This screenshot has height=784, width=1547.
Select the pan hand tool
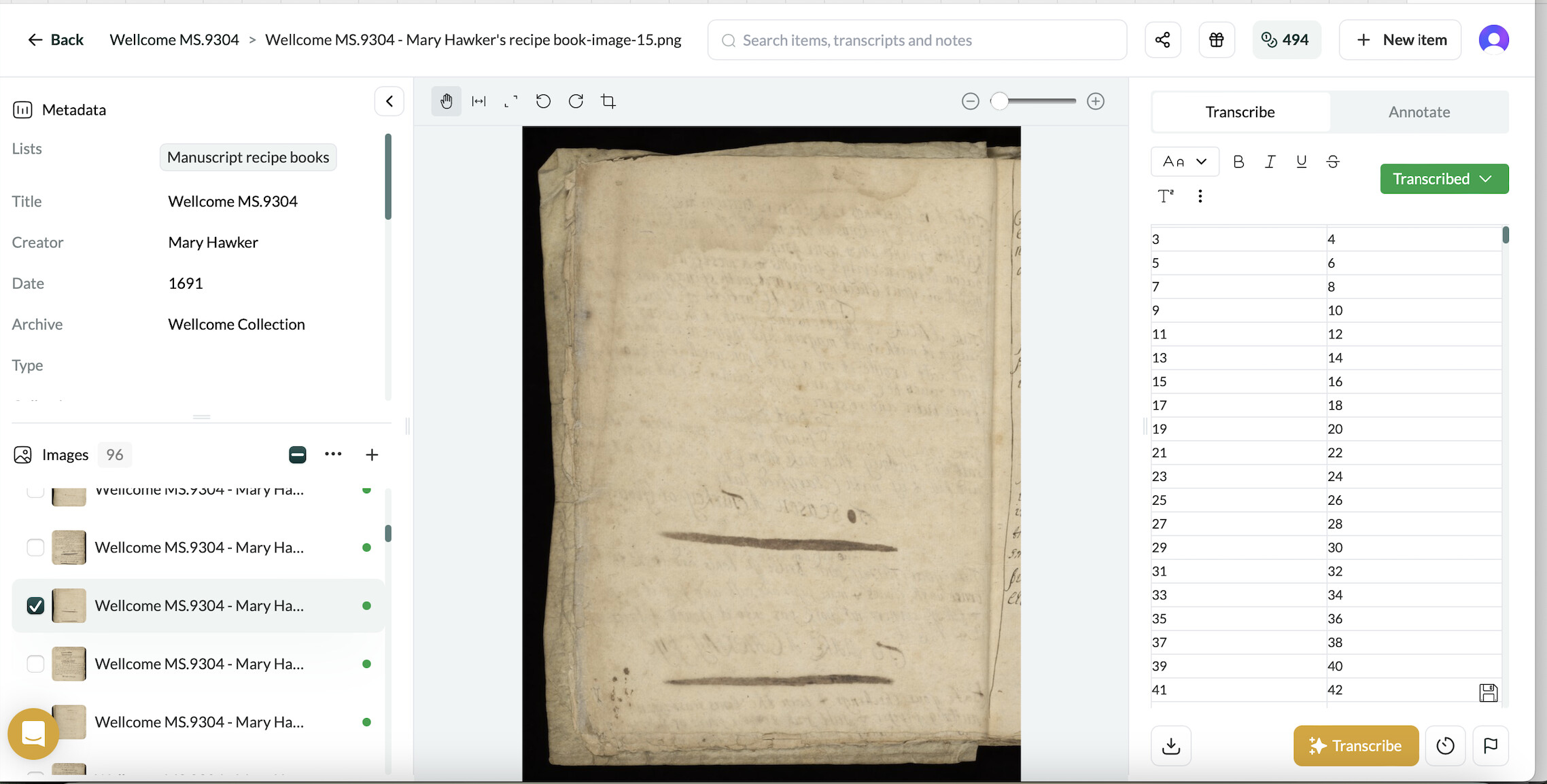point(446,101)
